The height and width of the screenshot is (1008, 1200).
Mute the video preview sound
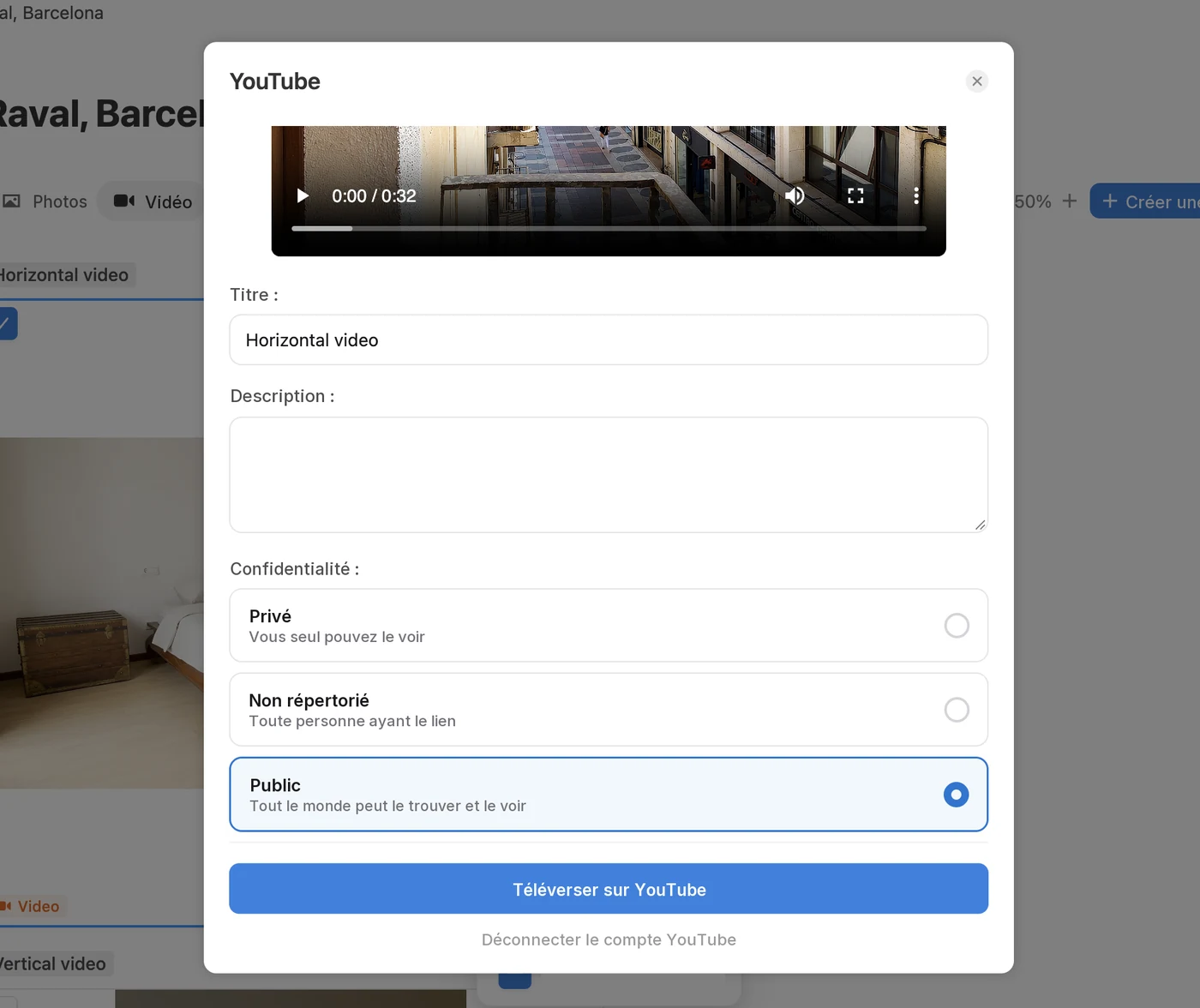pyautogui.click(x=795, y=195)
